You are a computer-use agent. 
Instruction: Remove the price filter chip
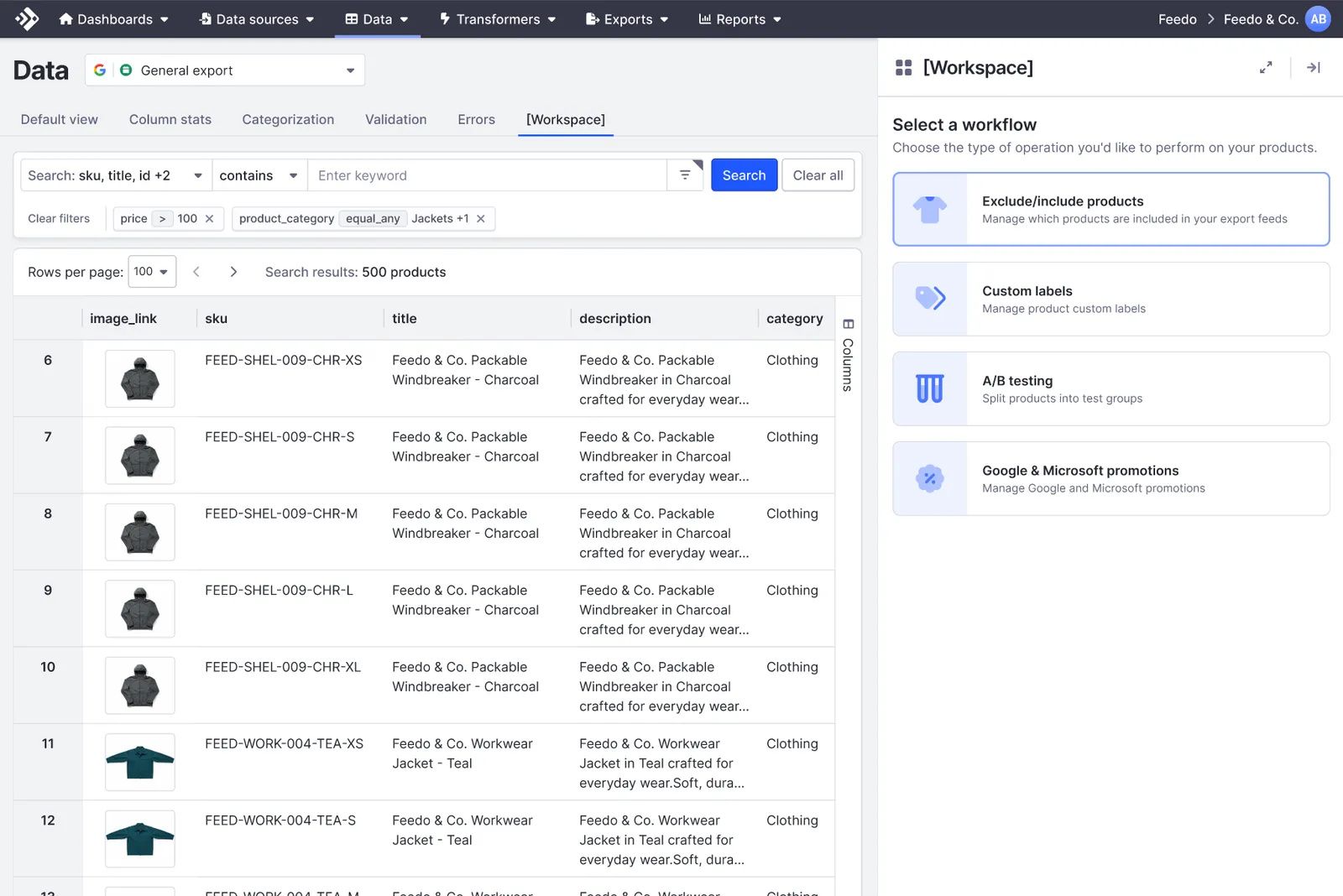(x=210, y=219)
